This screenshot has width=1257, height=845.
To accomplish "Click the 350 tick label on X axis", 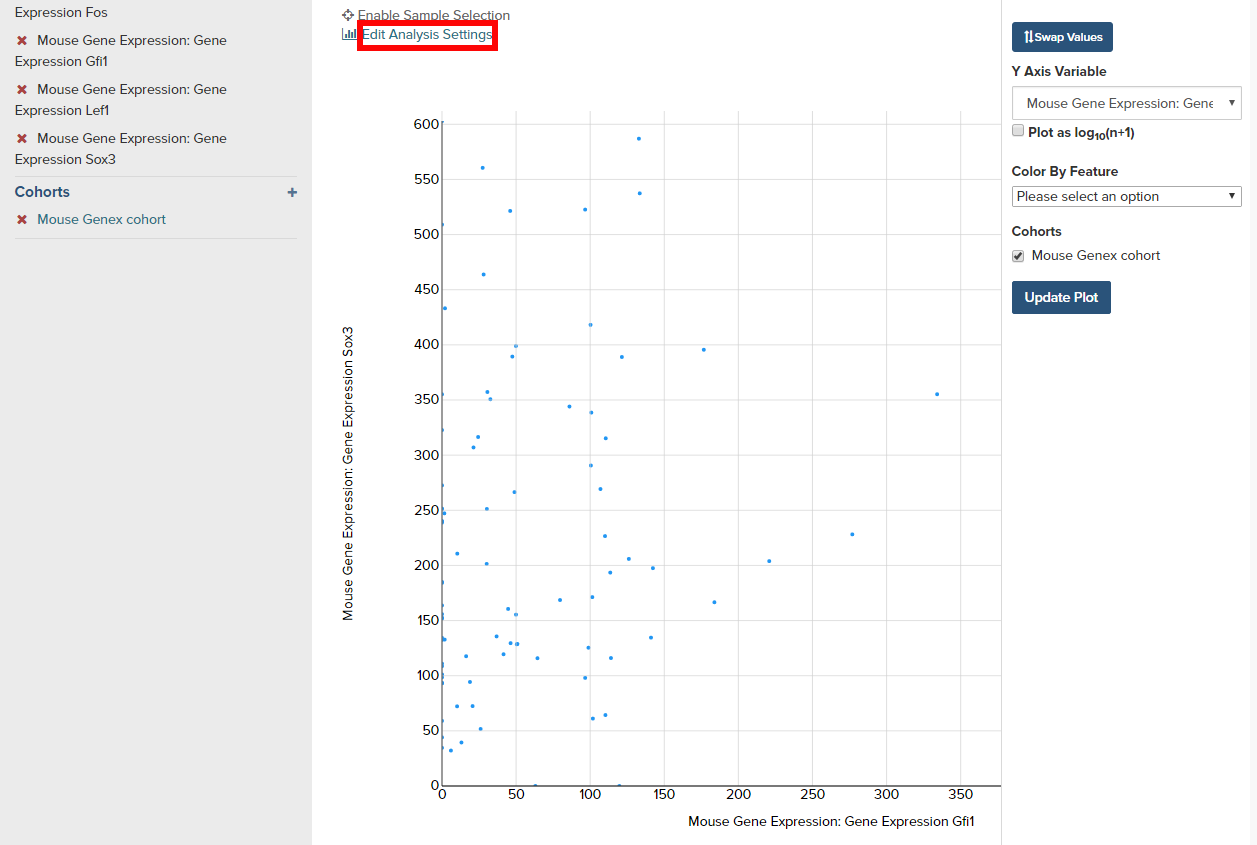I will pyautogui.click(x=960, y=794).
